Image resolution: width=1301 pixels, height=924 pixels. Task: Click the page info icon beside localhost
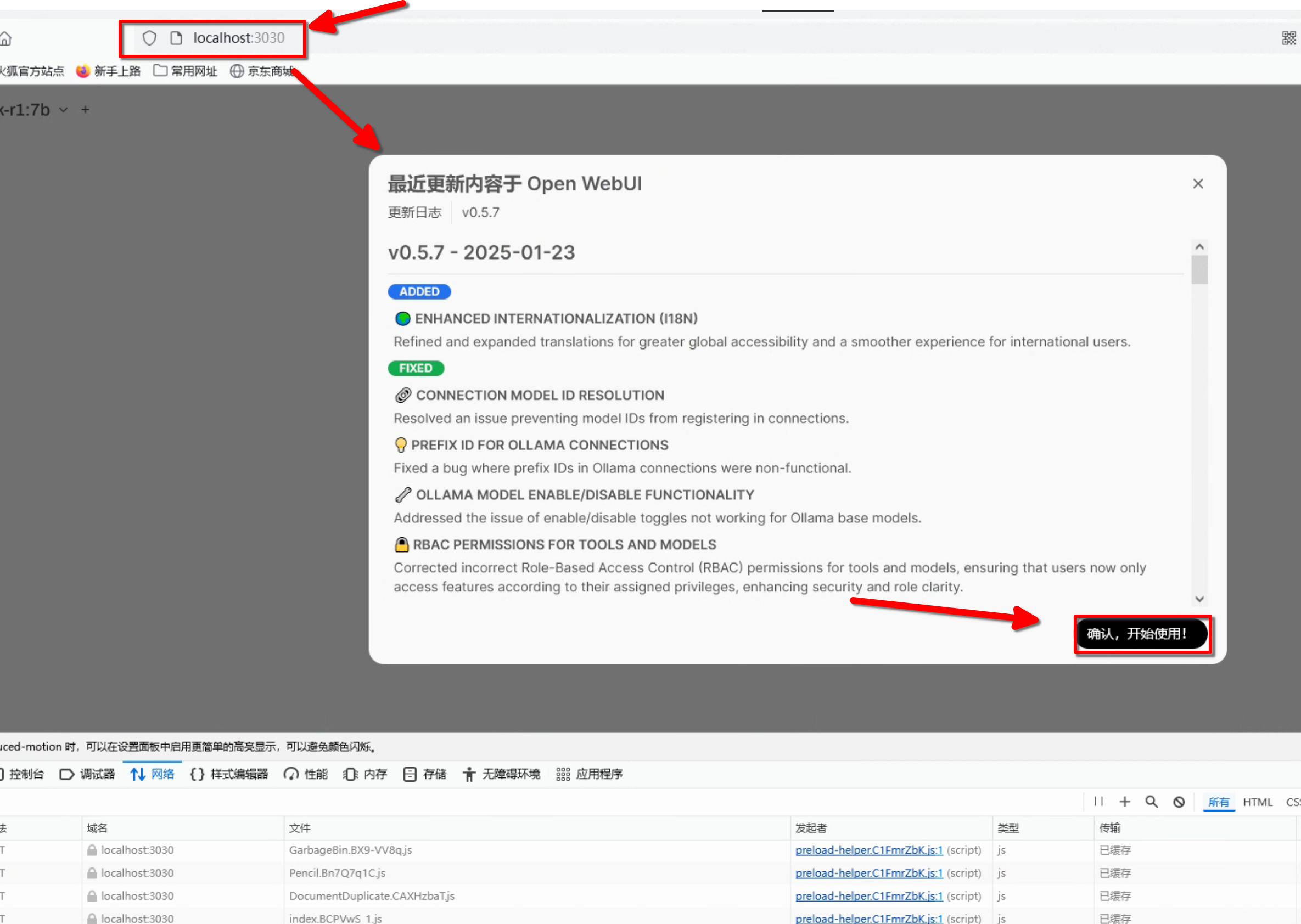pos(176,38)
